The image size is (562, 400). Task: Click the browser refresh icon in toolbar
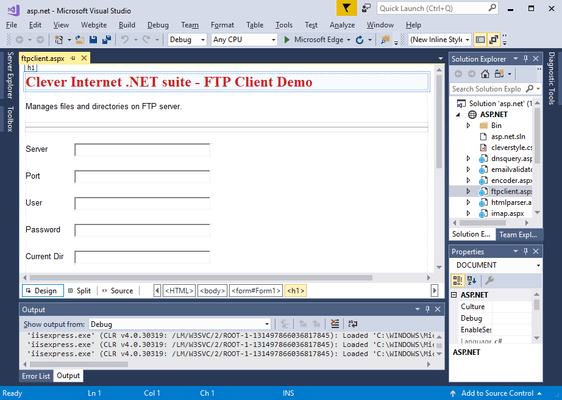click(359, 40)
